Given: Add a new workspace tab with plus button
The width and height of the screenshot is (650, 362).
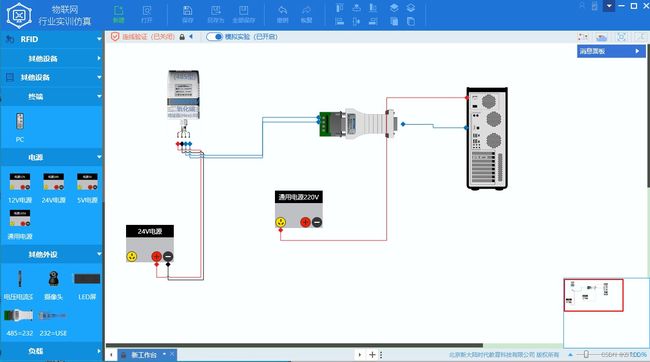Looking at the screenshot, I should pos(372,355).
